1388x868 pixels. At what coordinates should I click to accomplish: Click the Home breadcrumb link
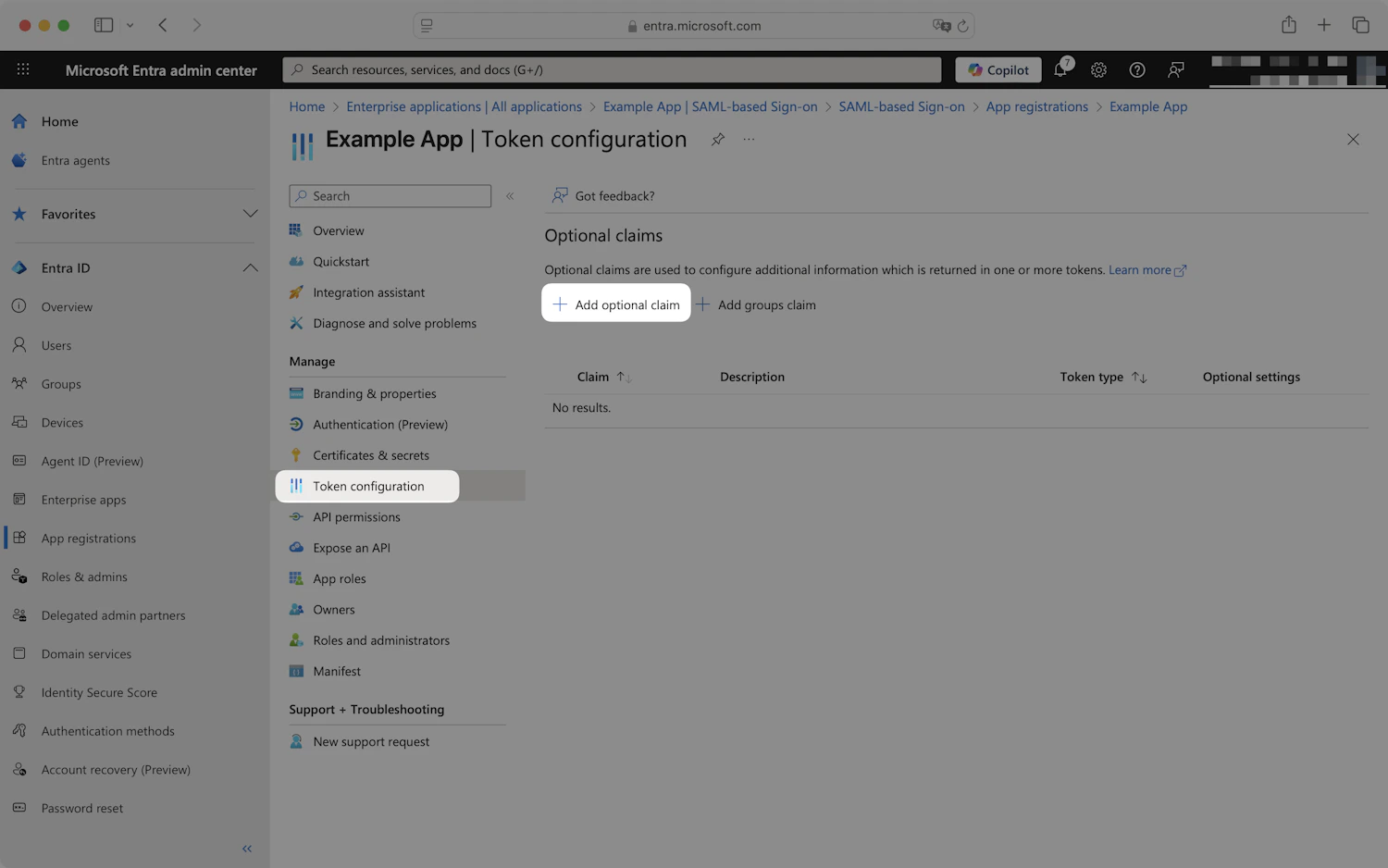pos(306,106)
